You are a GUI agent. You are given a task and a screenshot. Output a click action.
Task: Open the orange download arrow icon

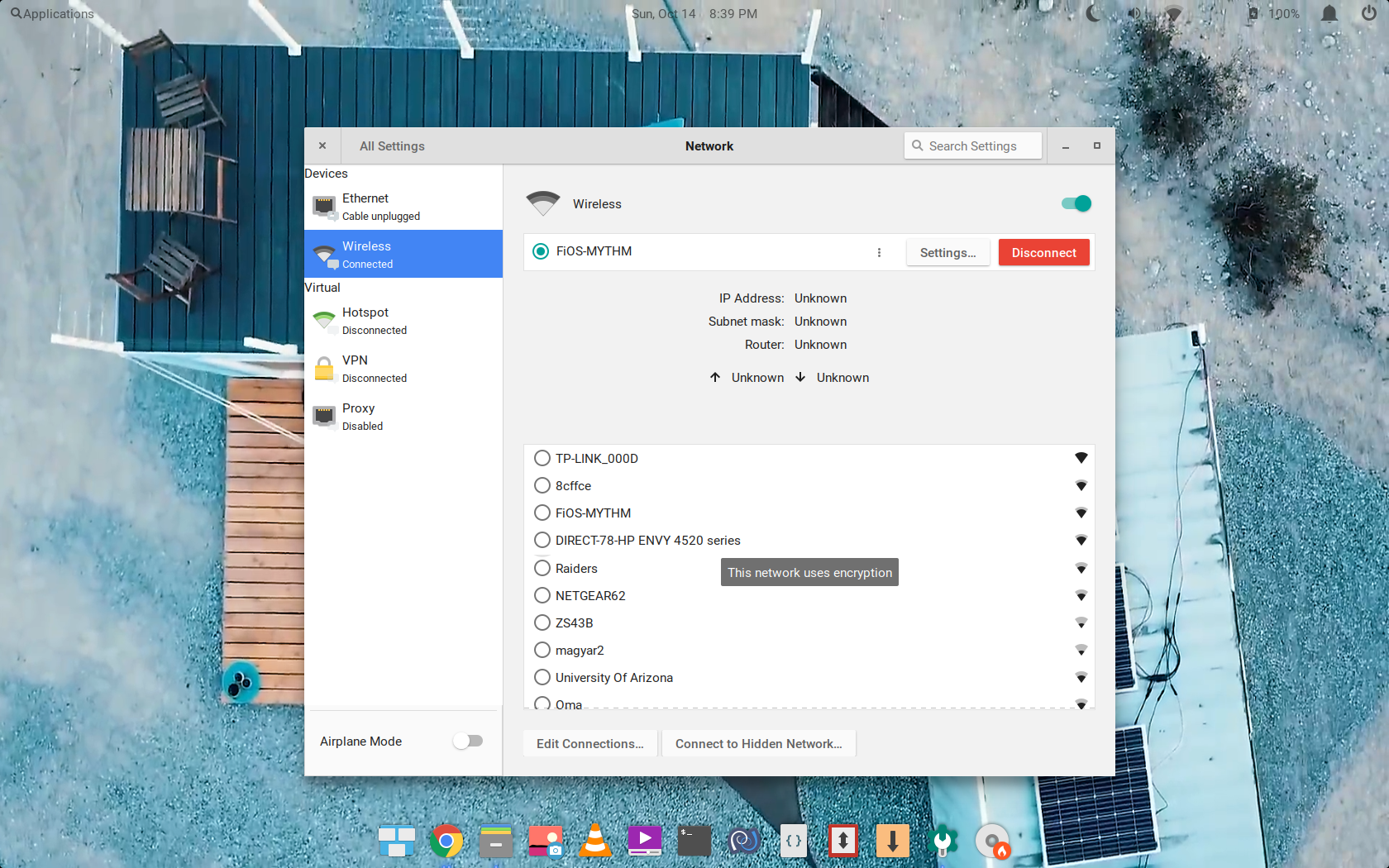893,841
